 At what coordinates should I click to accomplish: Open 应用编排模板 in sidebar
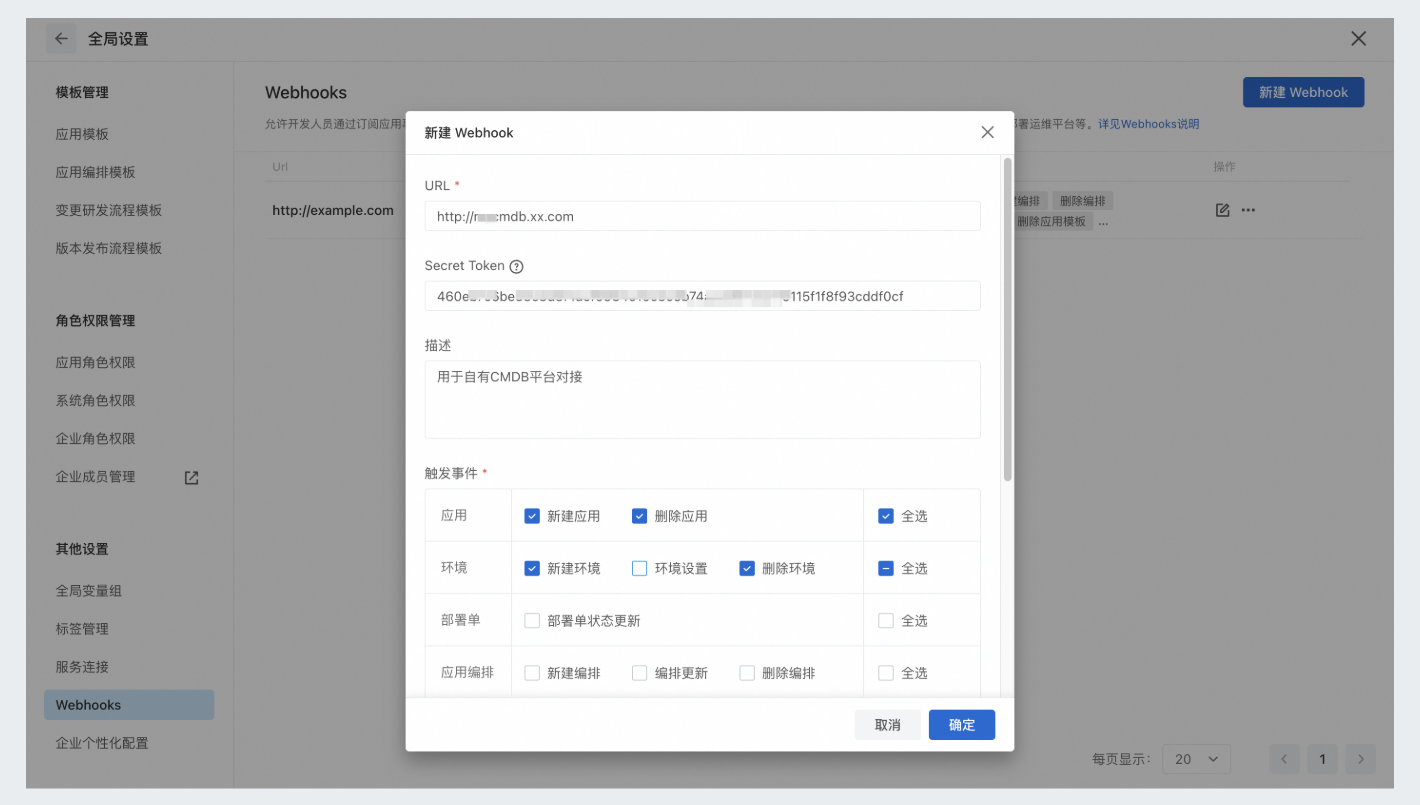point(95,172)
